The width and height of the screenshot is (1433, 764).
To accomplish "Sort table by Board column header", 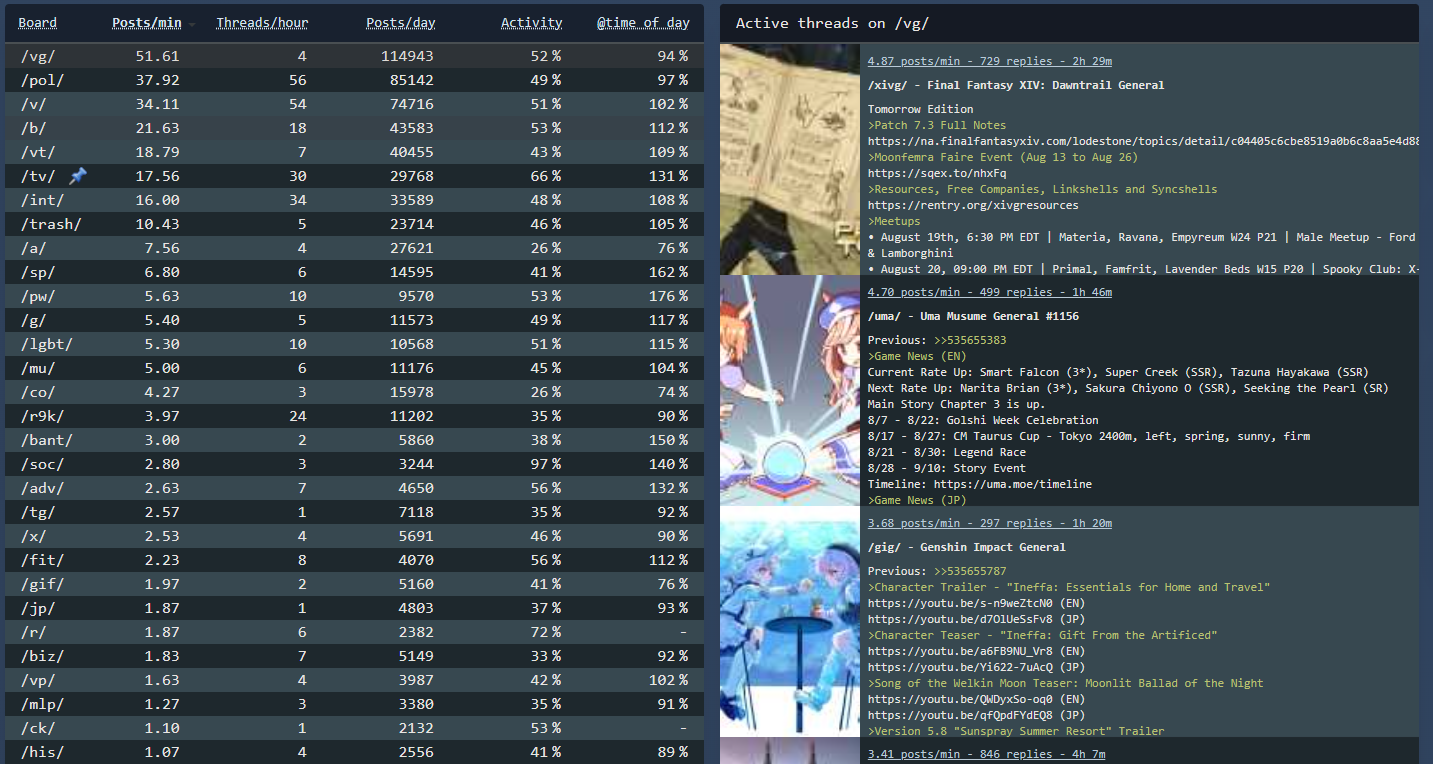I will tap(38, 23).
